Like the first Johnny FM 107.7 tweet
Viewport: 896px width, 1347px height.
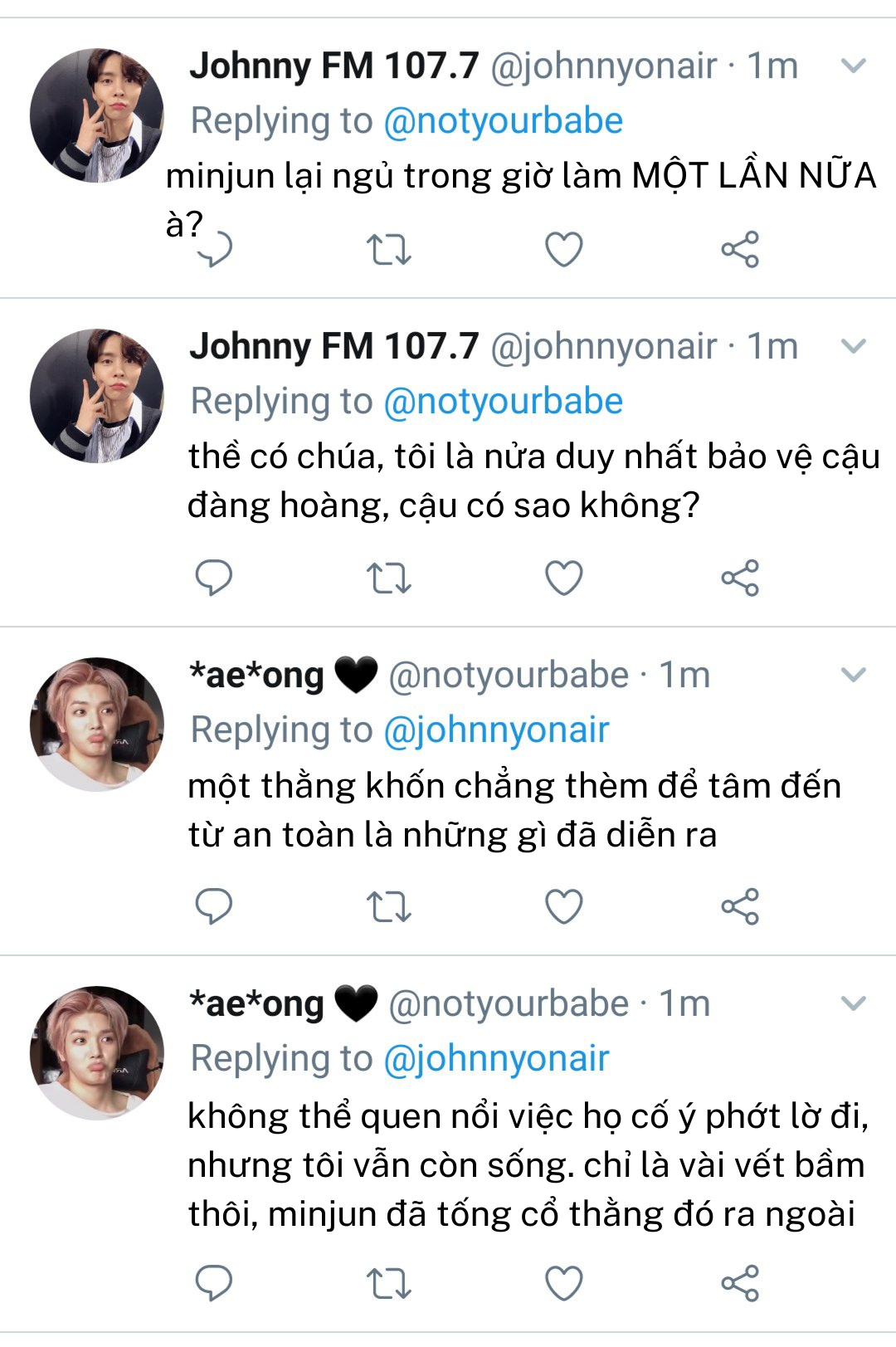pyautogui.click(x=563, y=249)
